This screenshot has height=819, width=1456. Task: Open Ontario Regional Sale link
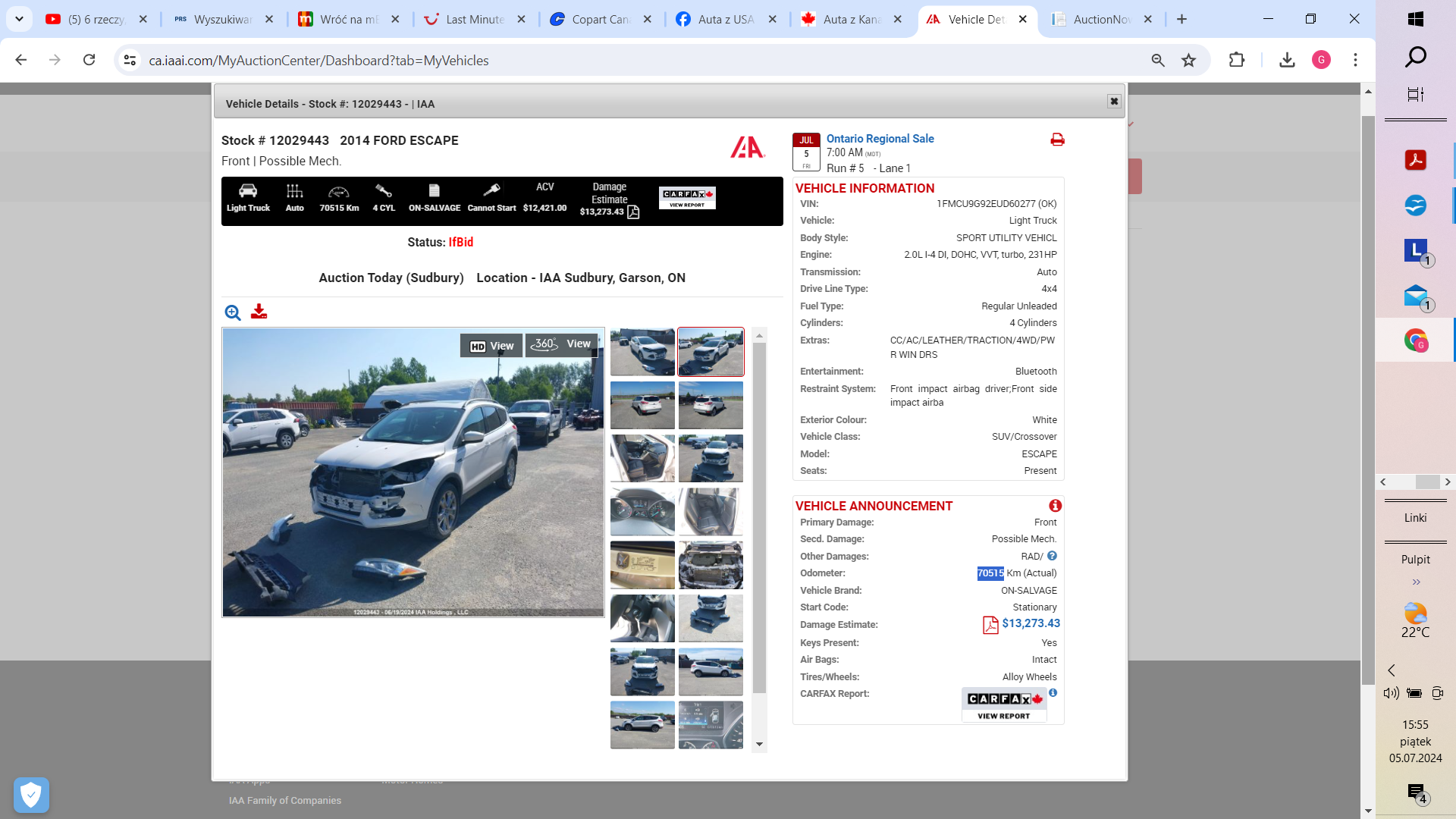pos(880,139)
